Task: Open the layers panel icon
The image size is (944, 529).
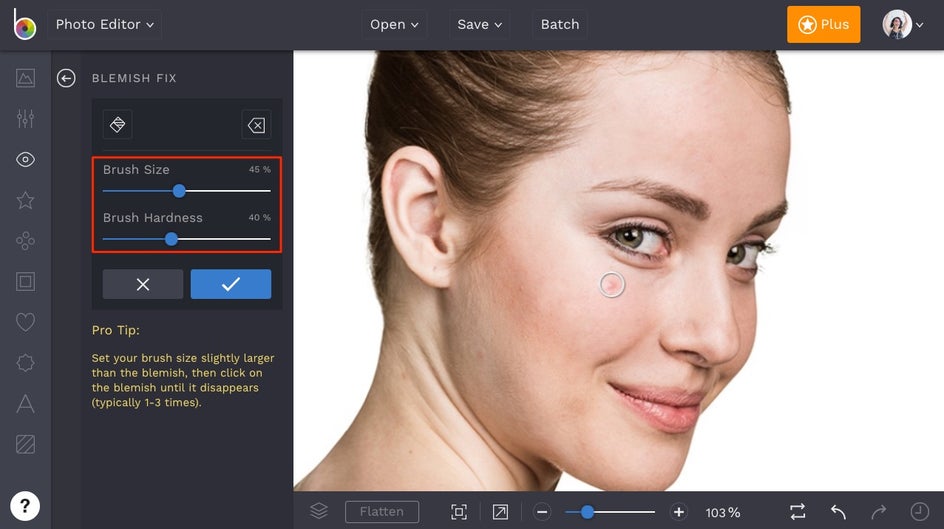Action: (x=319, y=512)
